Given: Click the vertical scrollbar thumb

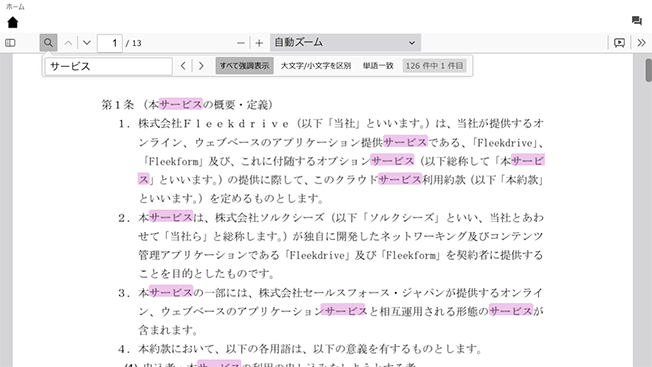Looking at the screenshot, I should pos(648,71).
